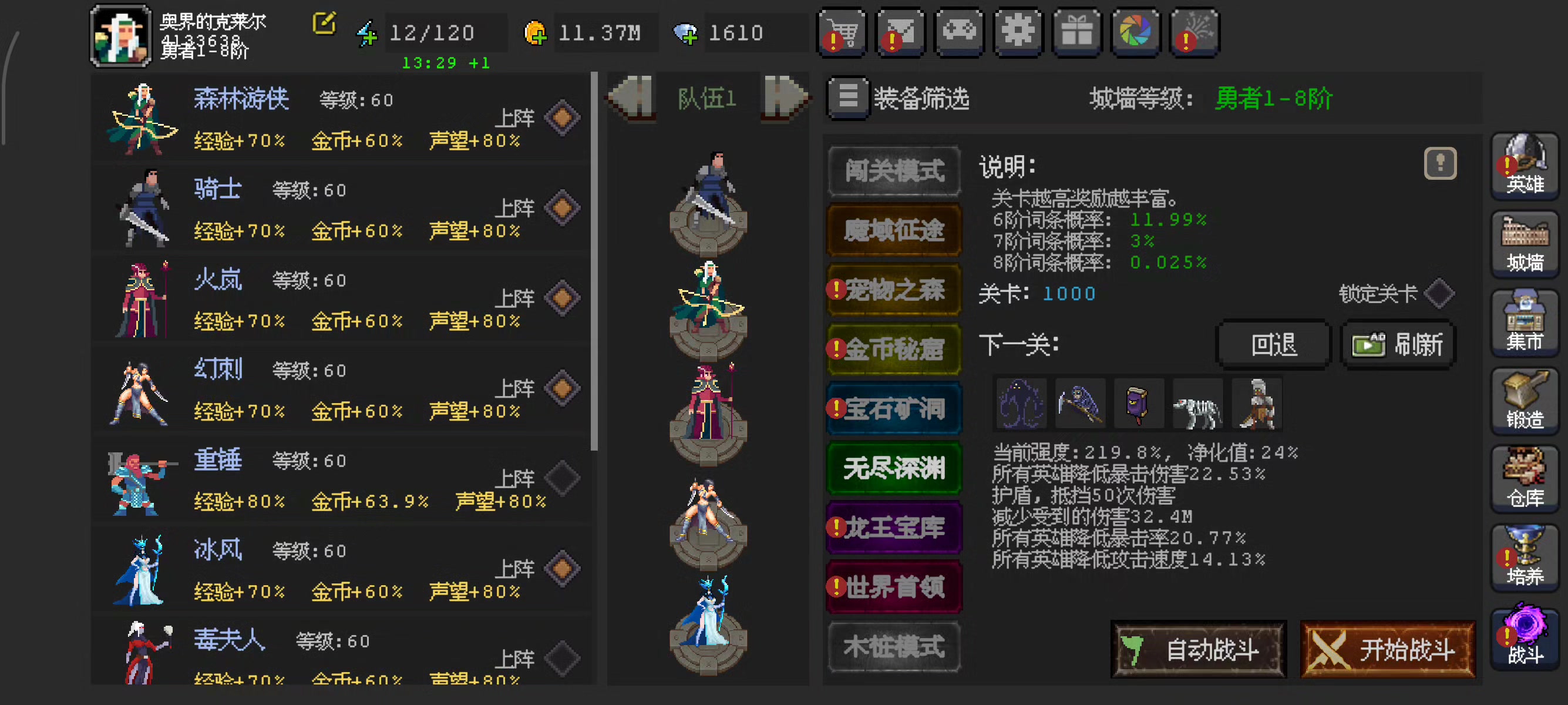Open the 锻造 forge side icon
Screen dimensions: 1568x705
click(1525, 401)
